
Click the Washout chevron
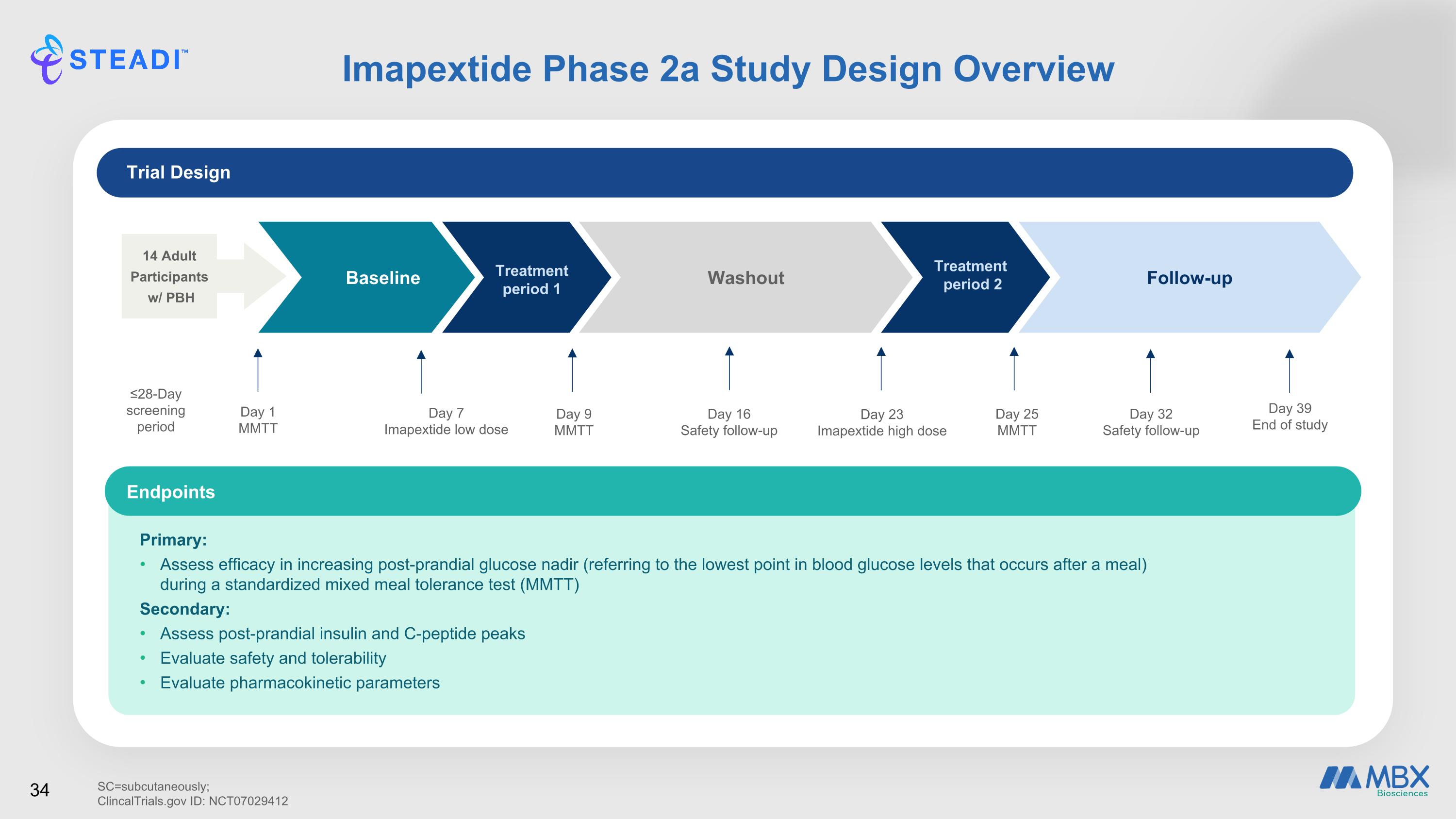point(746,277)
